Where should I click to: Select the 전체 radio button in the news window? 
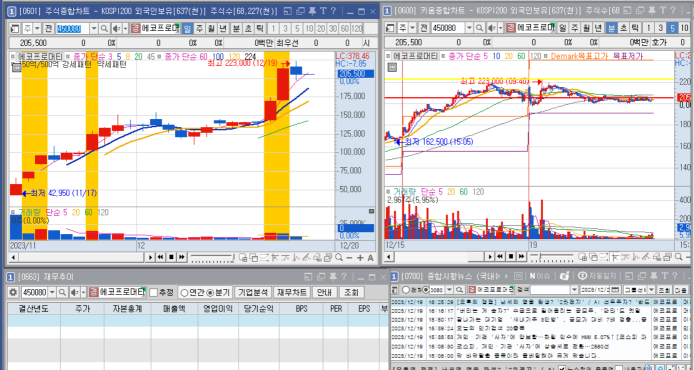coord(405,289)
